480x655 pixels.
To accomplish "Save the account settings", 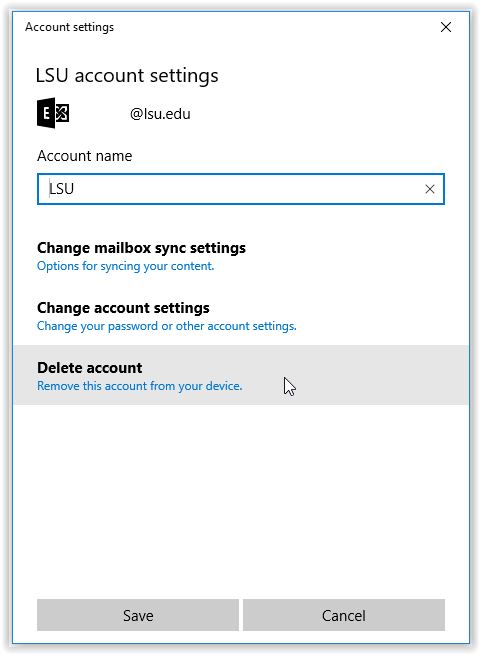I will [138, 615].
